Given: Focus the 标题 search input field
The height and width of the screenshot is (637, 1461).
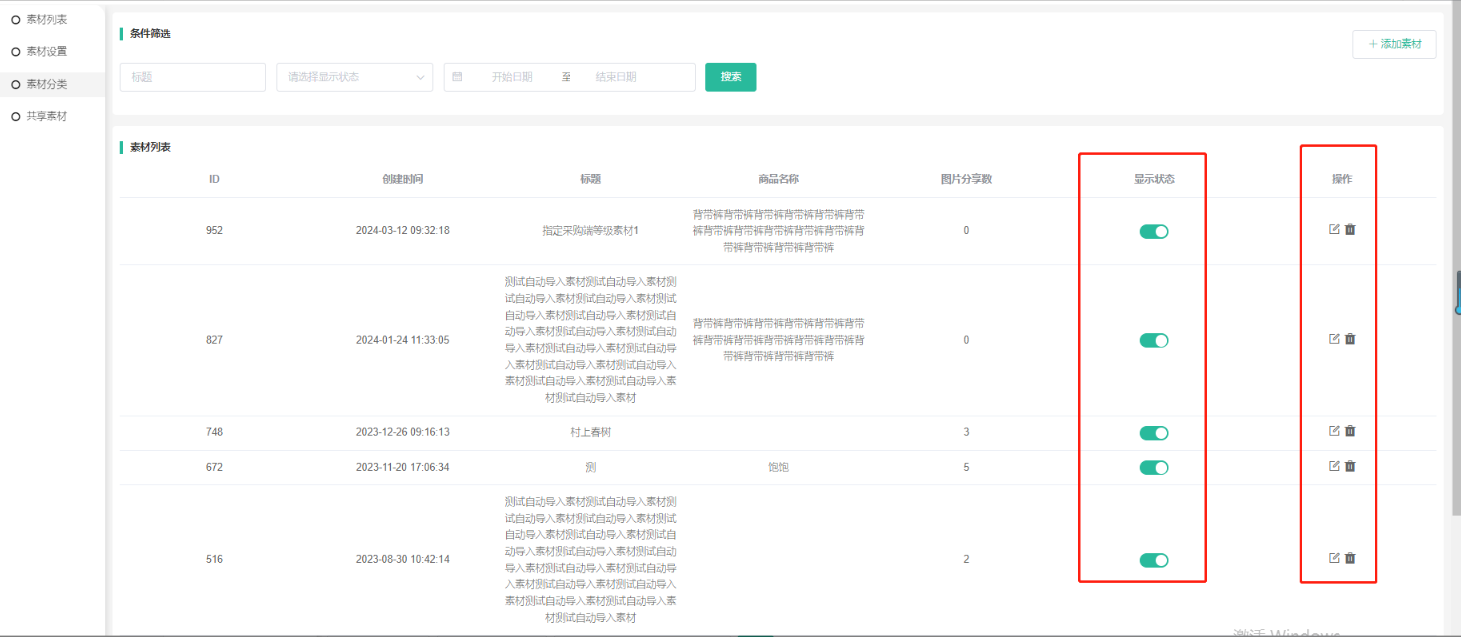Looking at the screenshot, I should 192,77.
